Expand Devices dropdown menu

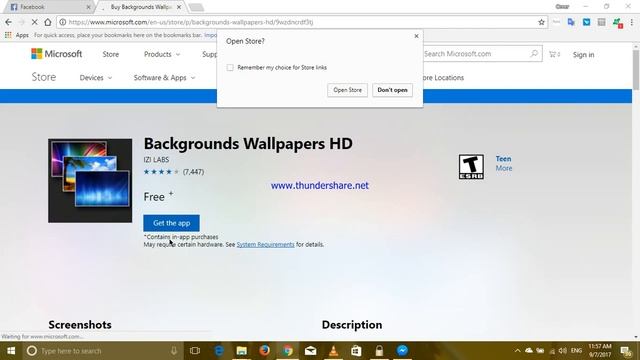click(96, 78)
